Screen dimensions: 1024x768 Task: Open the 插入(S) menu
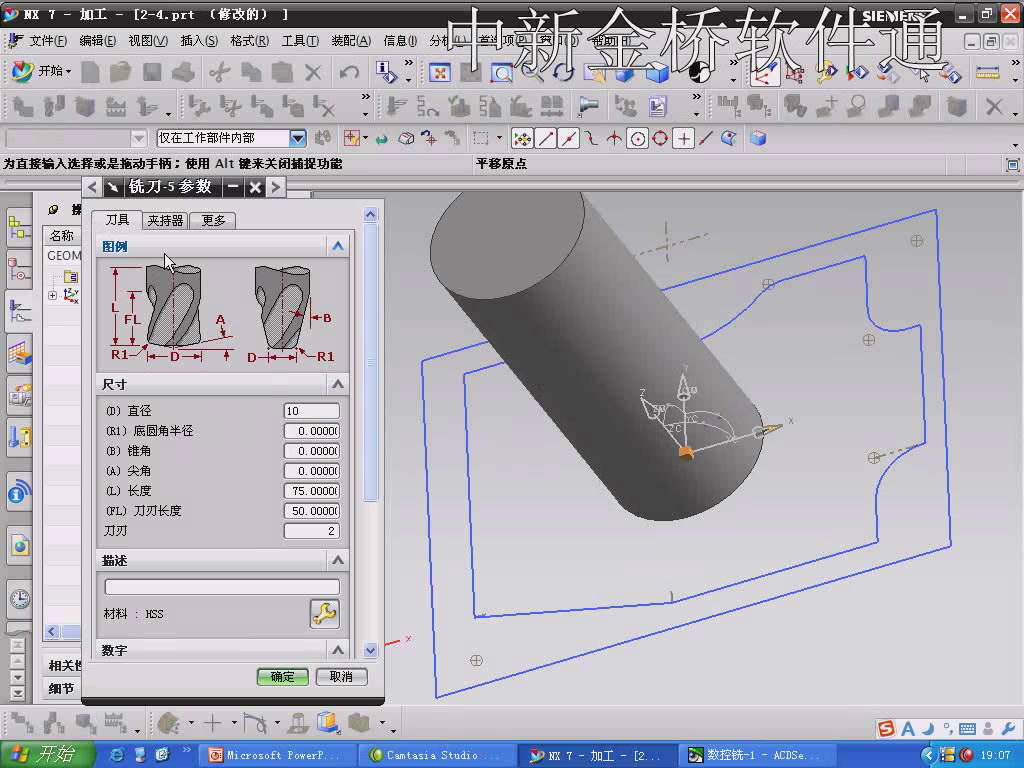click(199, 41)
